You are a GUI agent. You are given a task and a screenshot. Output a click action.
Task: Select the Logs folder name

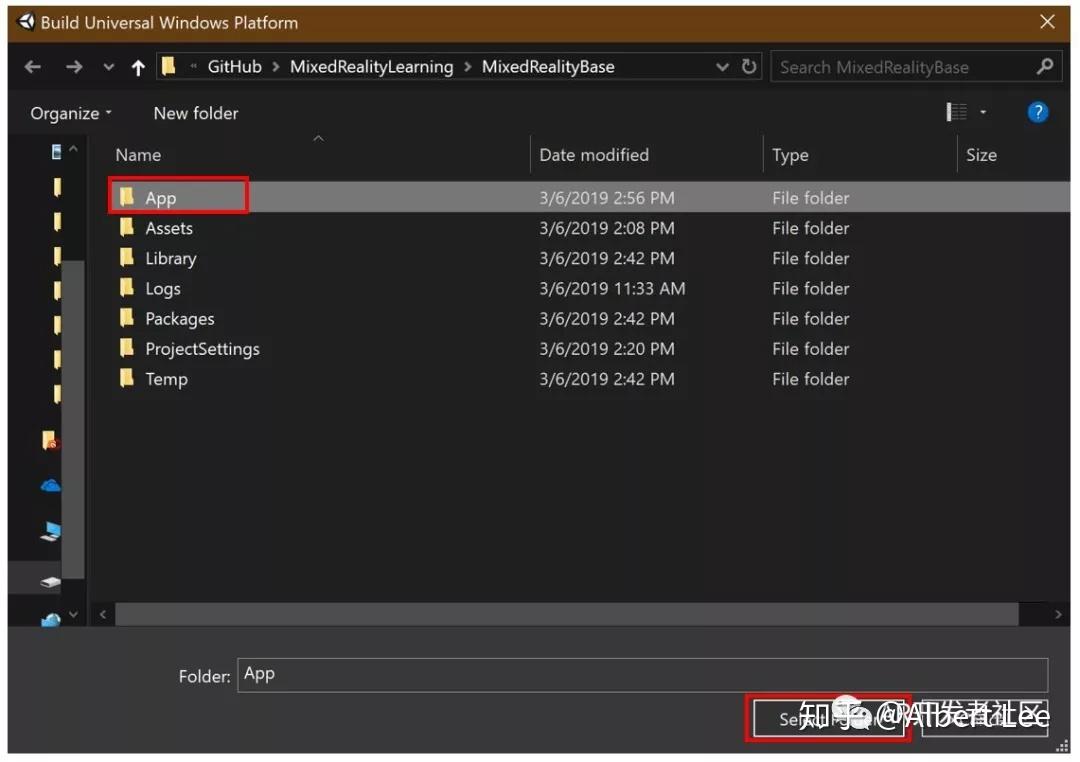click(163, 289)
